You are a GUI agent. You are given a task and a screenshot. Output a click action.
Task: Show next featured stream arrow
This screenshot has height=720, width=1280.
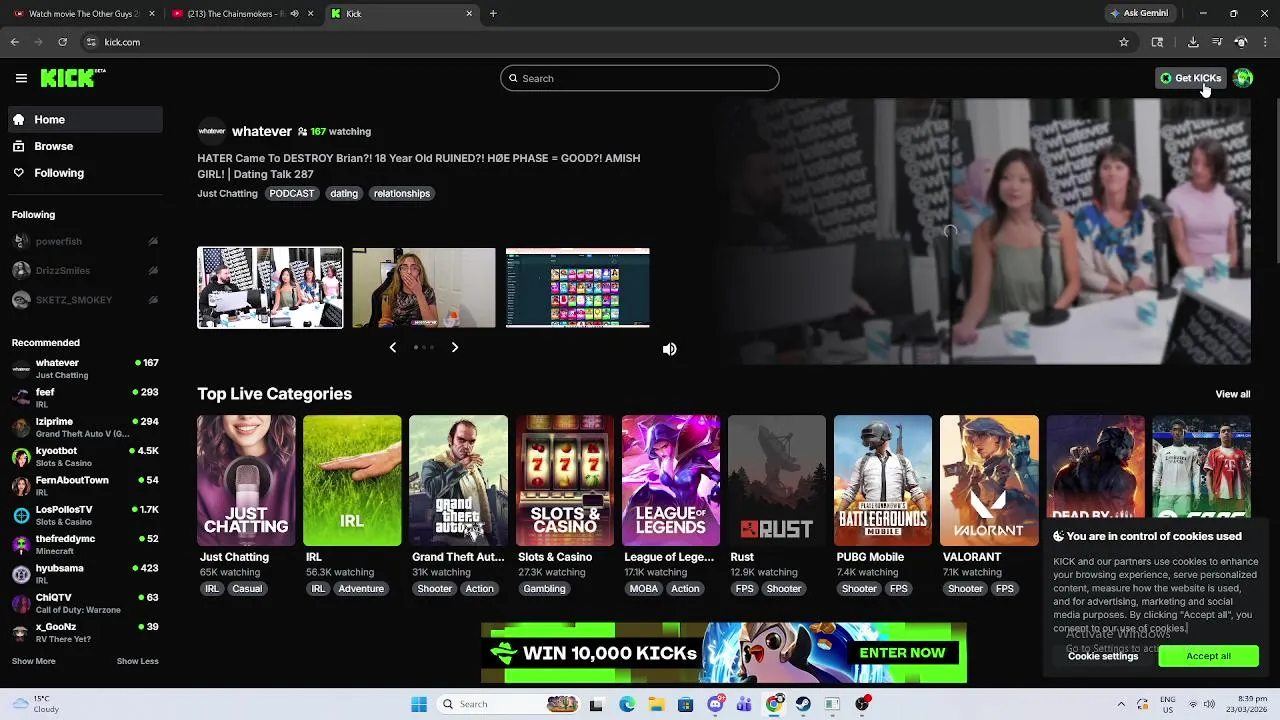click(454, 347)
